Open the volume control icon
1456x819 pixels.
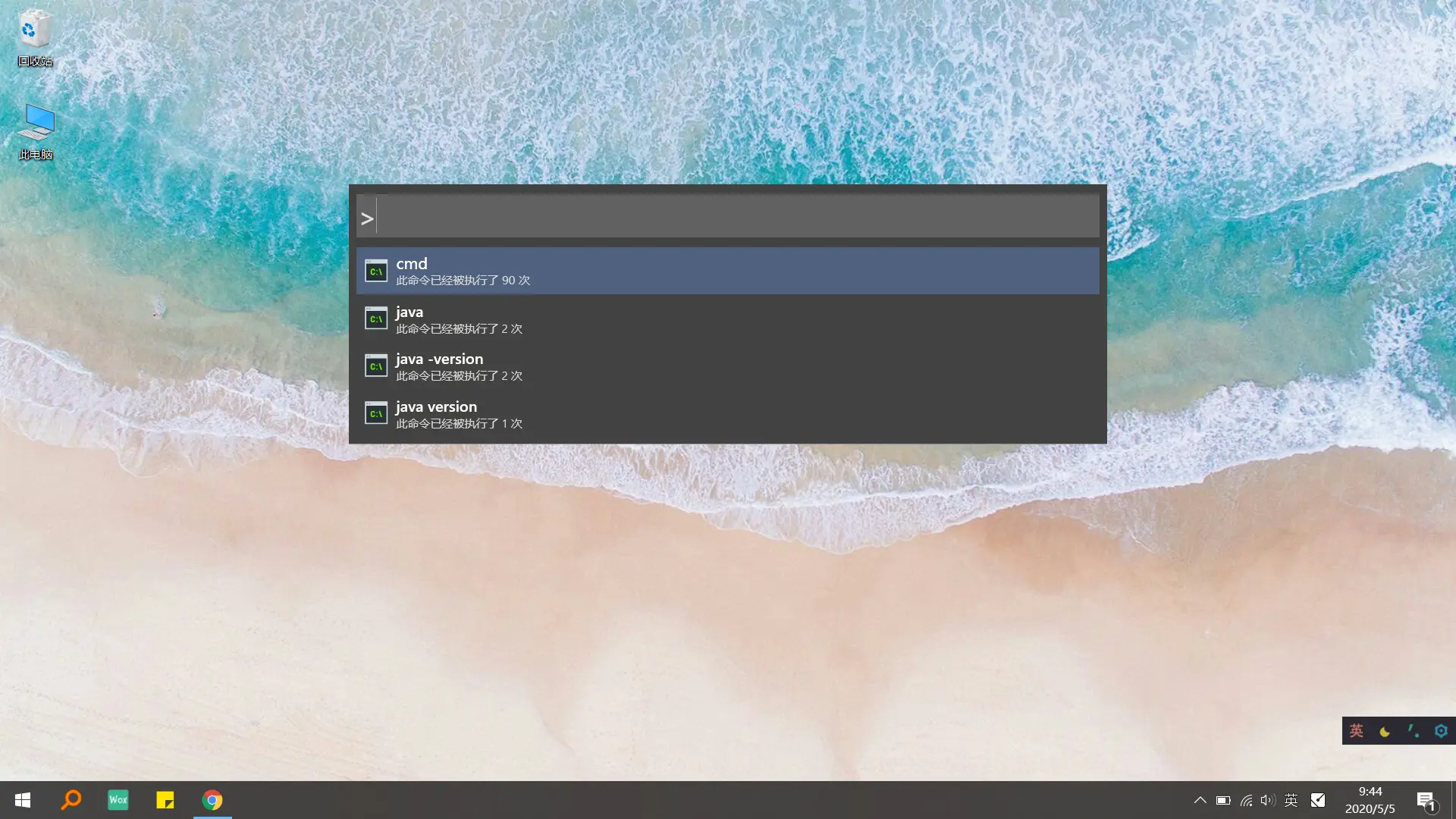pos(1268,800)
